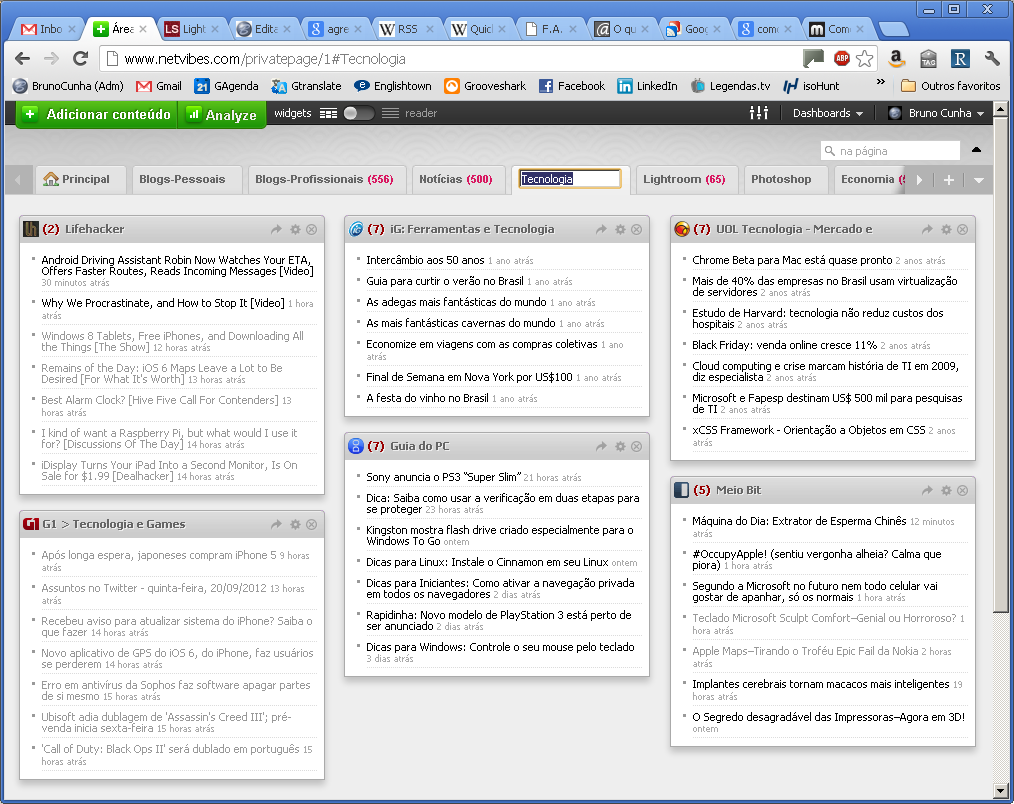This screenshot has width=1014, height=804.
Task: Open the Bruno Cunha account menu
Action: pyautogui.click(x=936, y=113)
